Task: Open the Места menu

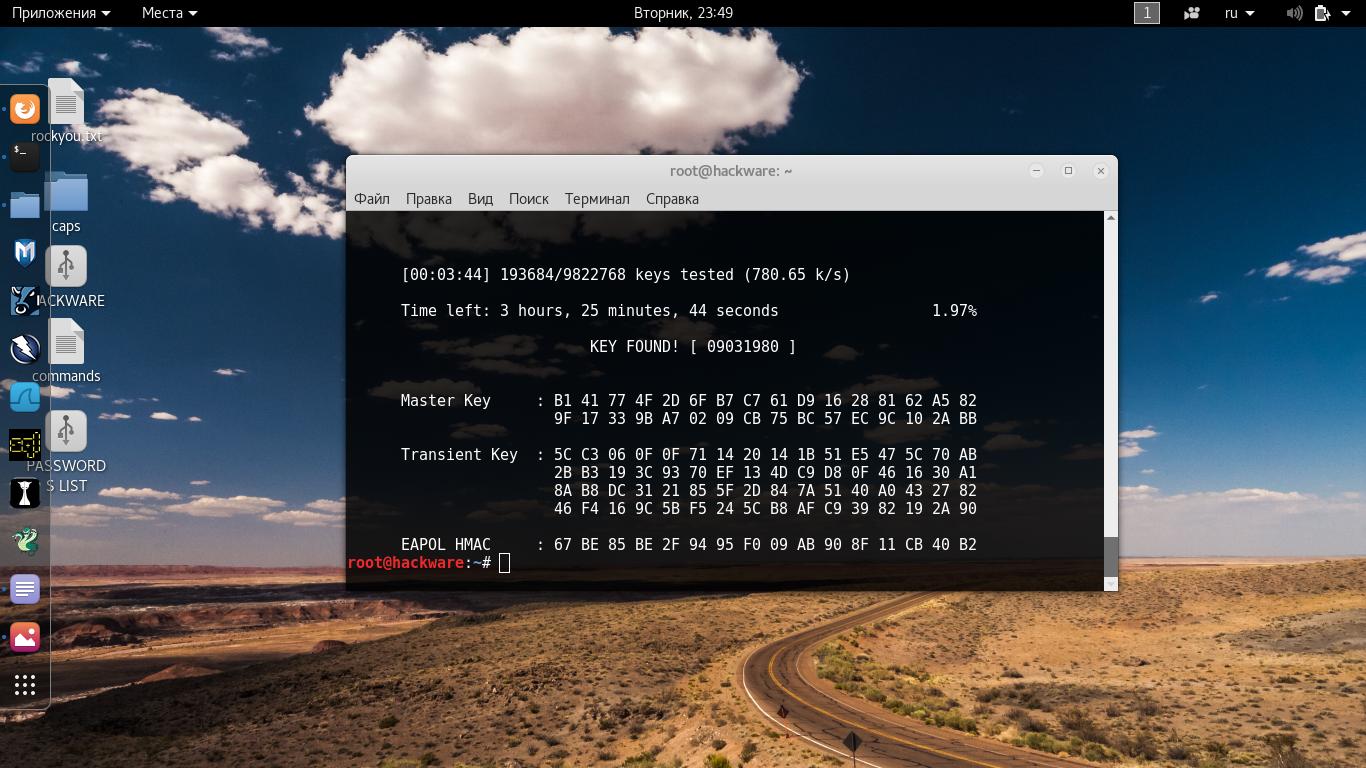Action: [169, 13]
